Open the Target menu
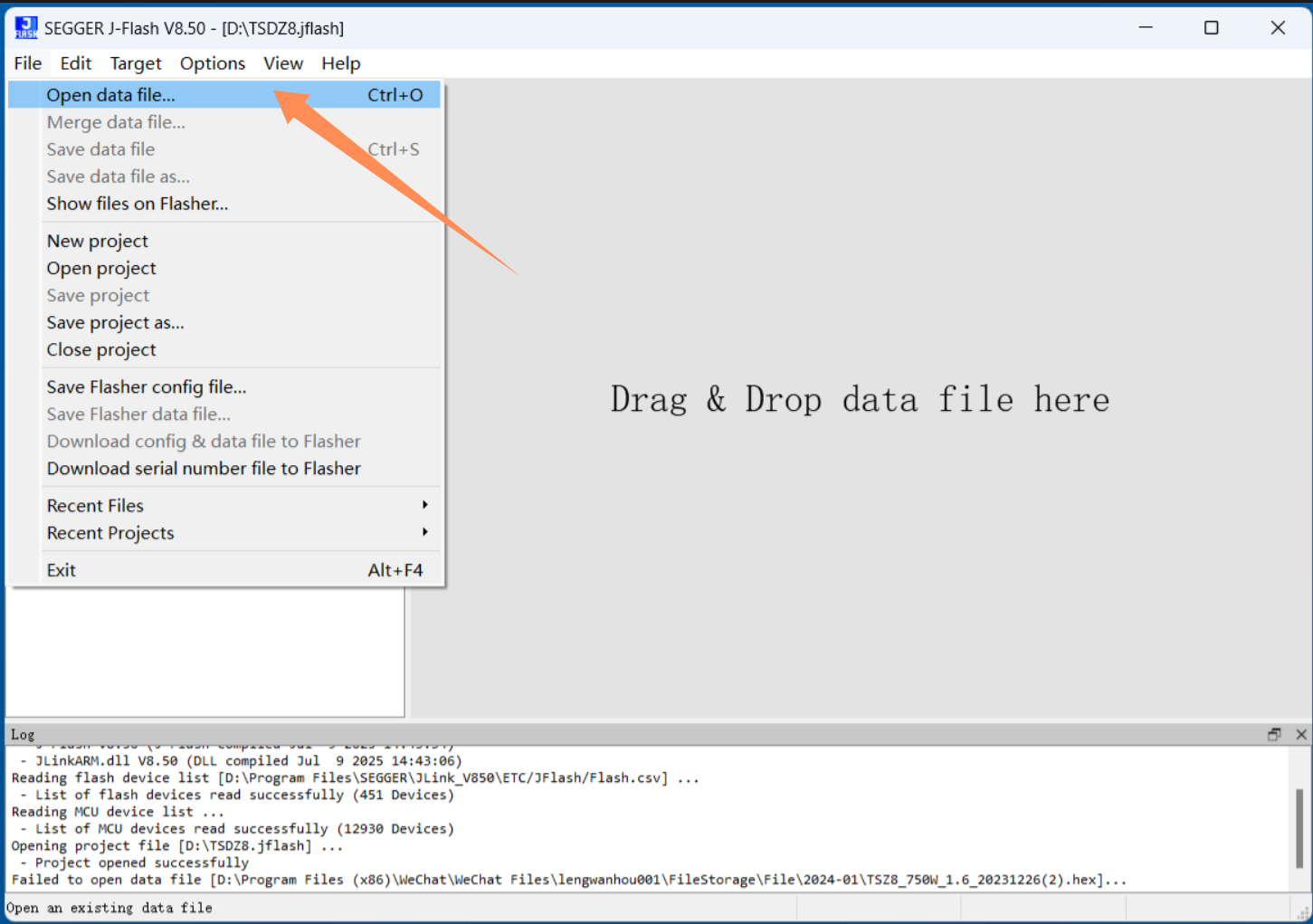This screenshot has width=1313, height=924. [x=136, y=63]
